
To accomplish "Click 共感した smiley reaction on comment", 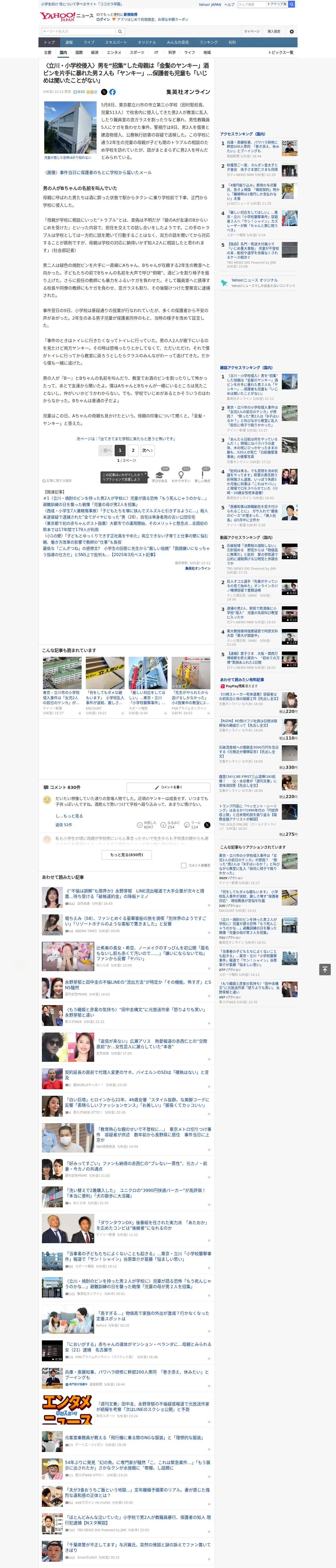I will pos(146,825).
